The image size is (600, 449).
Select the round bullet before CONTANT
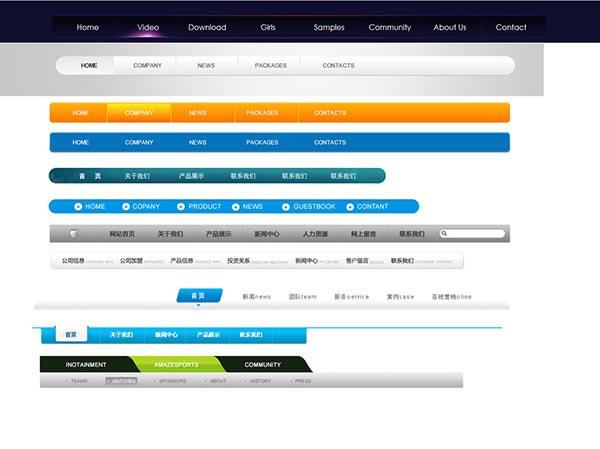pyautogui.click(x=350, y=207)
